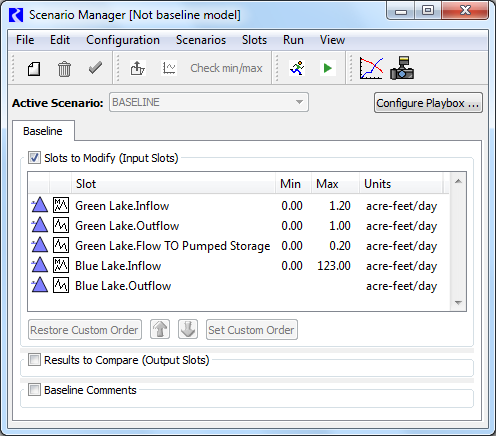Viewport: 496px width, 436px height.
Task: Select the Blue Lake.Outflow slot row
Action: pos(238,286)
